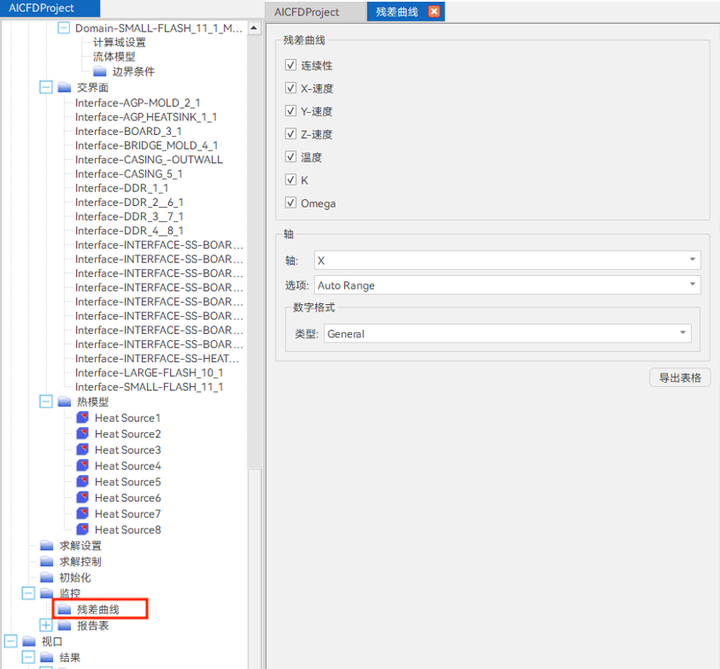The height and width of the screenshot is (669, 720).
Task: Uncheck the 连续性 residual checkbox
Action: (291, 65)
